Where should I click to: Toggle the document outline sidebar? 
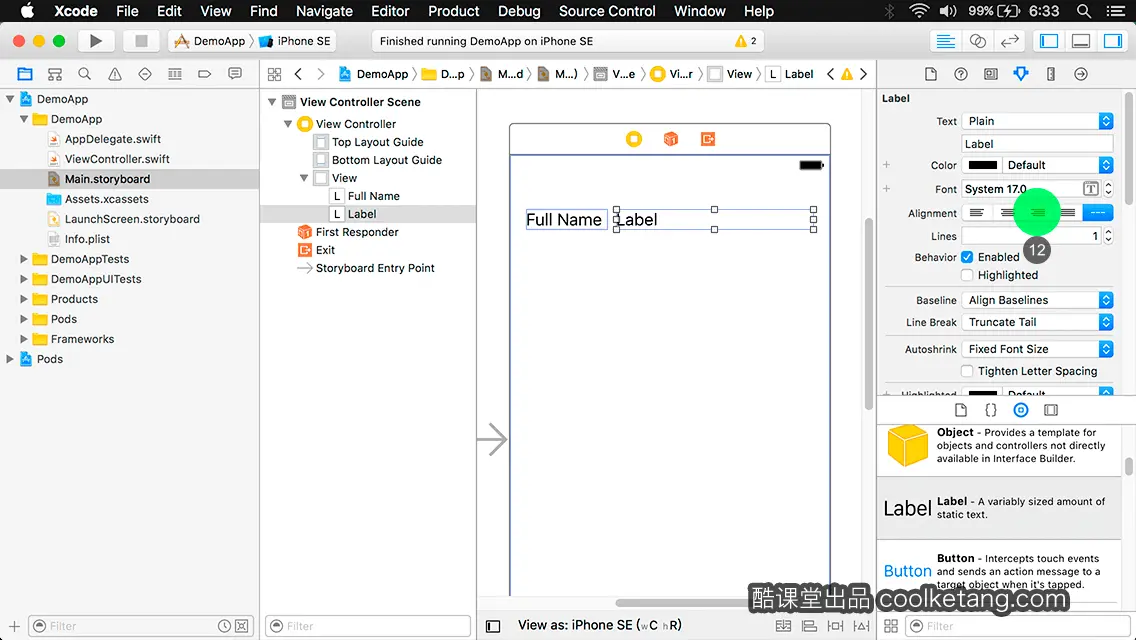pyautogui.click(x=493, y=626)
